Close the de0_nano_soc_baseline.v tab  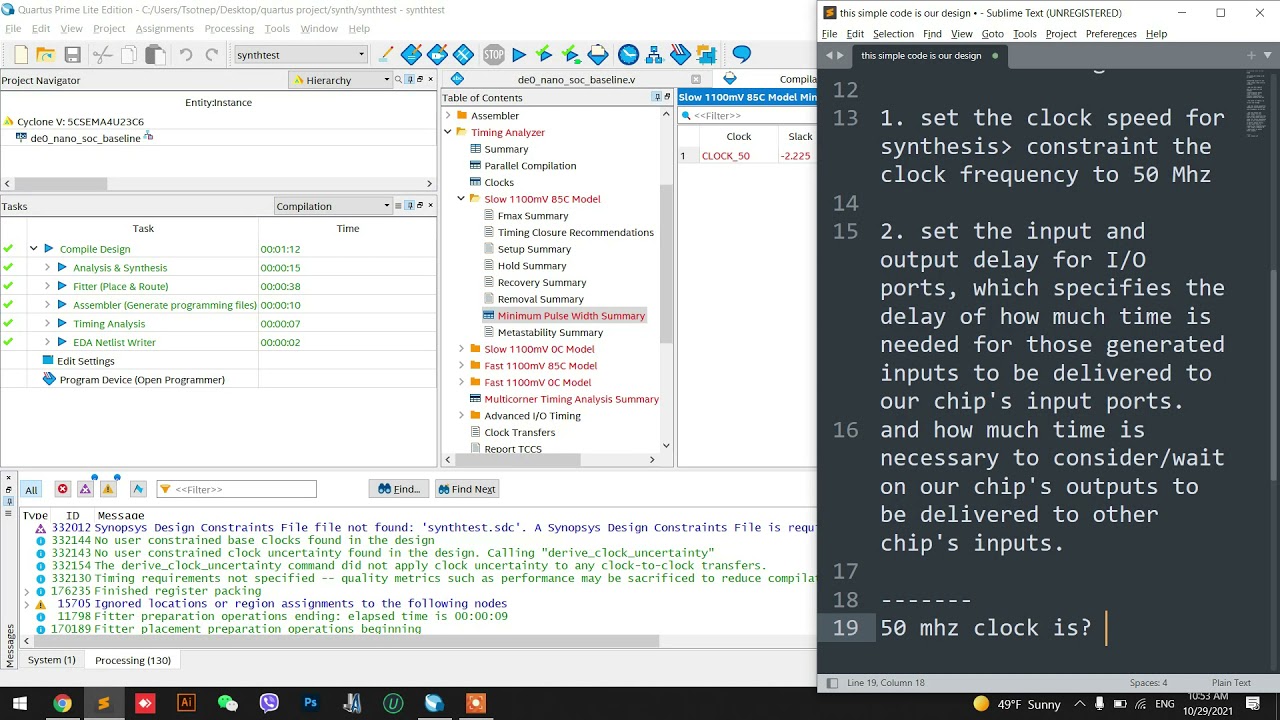pos(696,79)
